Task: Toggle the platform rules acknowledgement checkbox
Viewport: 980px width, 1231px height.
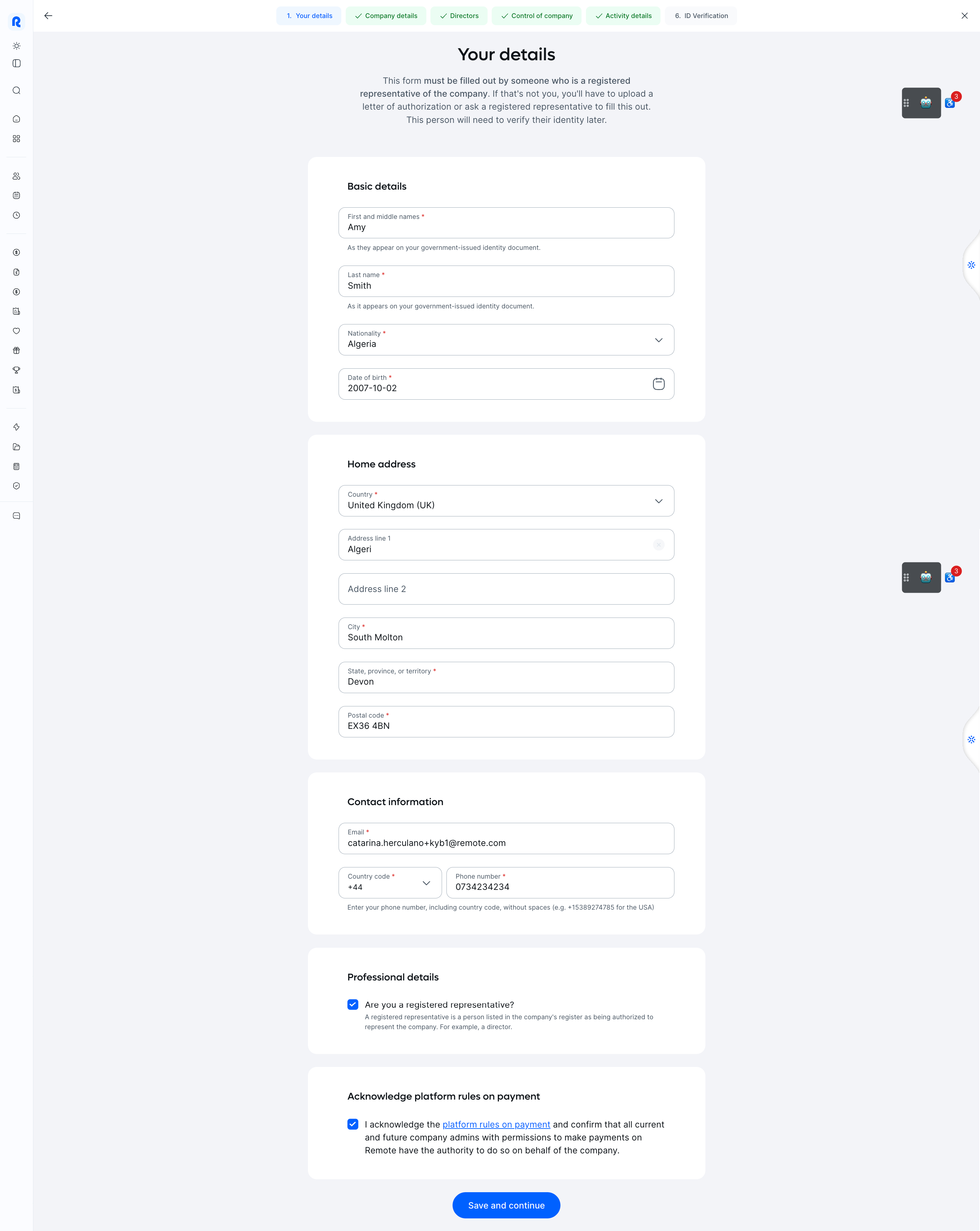Action: (x=353, y=1124)
